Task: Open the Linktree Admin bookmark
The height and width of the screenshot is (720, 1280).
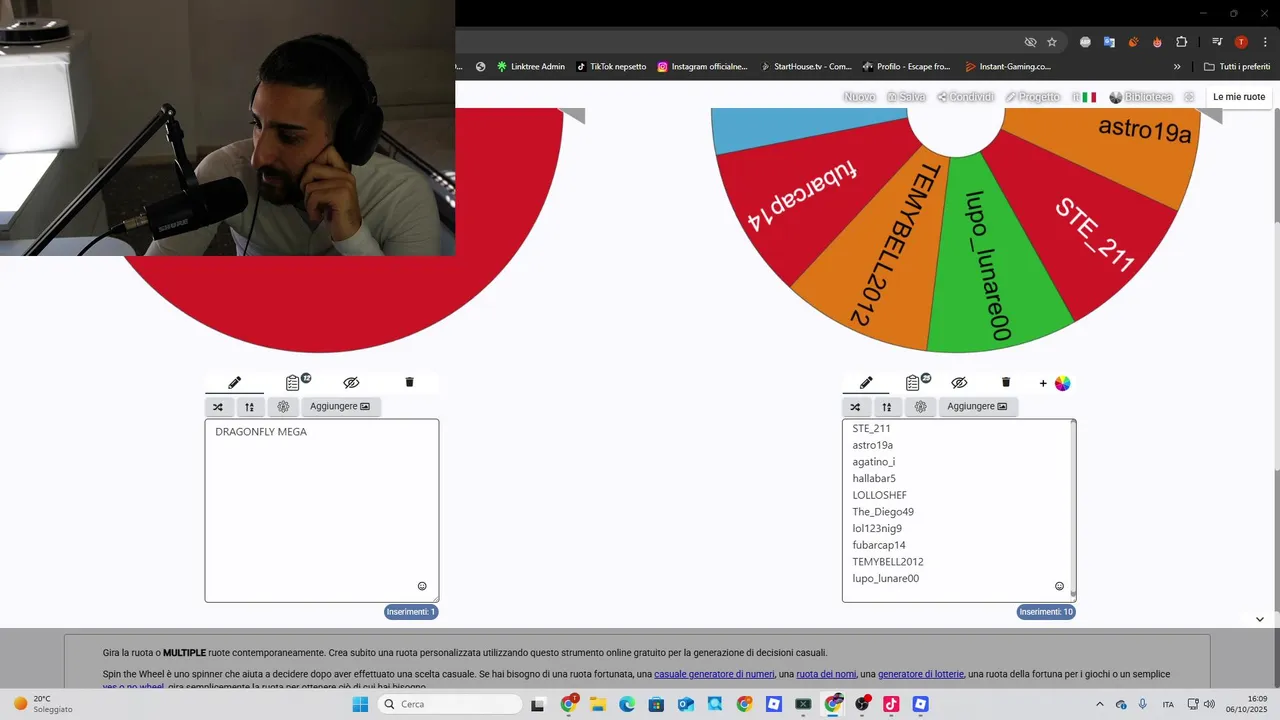Action: [530, 67]
